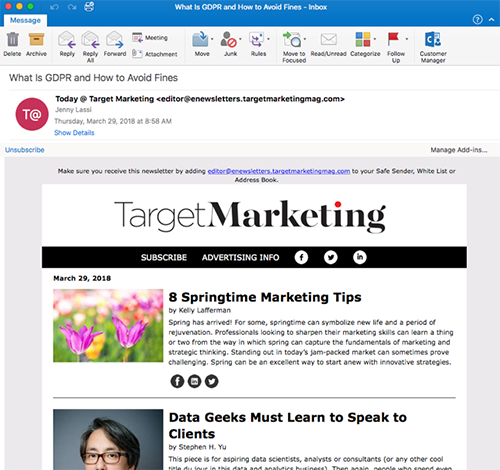Click Move to Focused icon
Screen dimensions: 500x470
(292, 39)
